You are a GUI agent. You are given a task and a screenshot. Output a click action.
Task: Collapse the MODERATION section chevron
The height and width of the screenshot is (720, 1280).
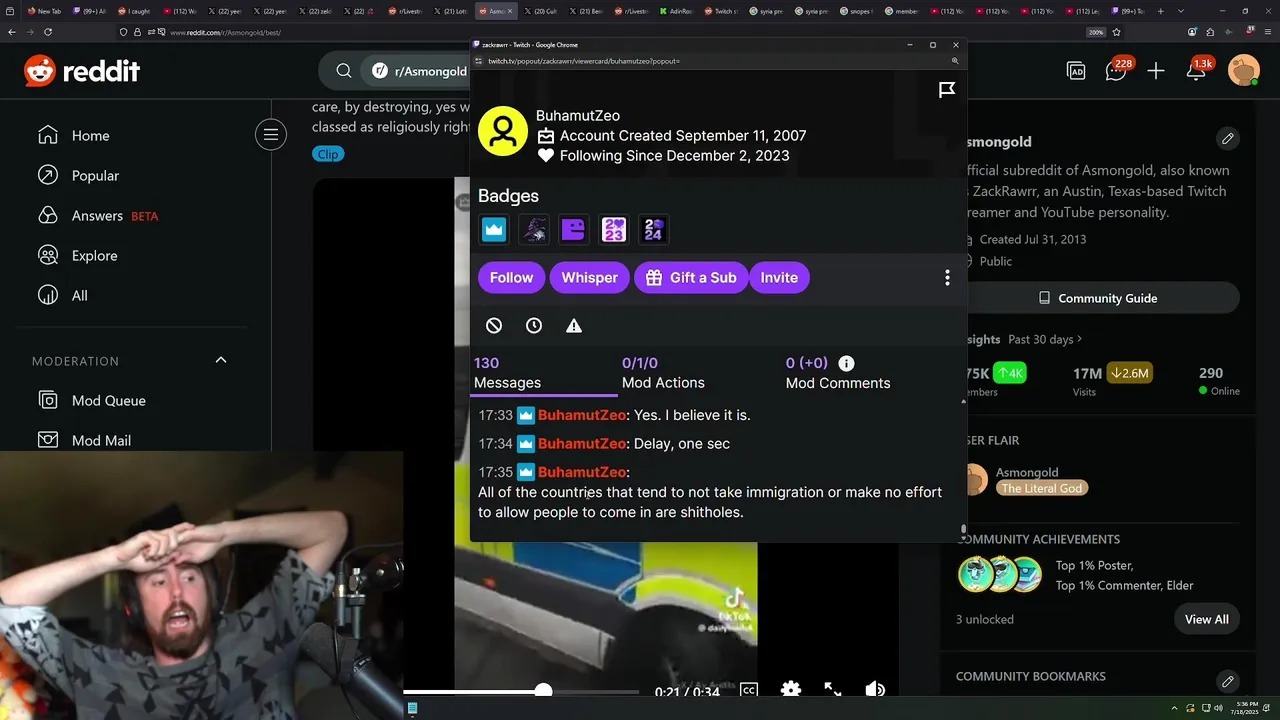[x=221, y=360]
